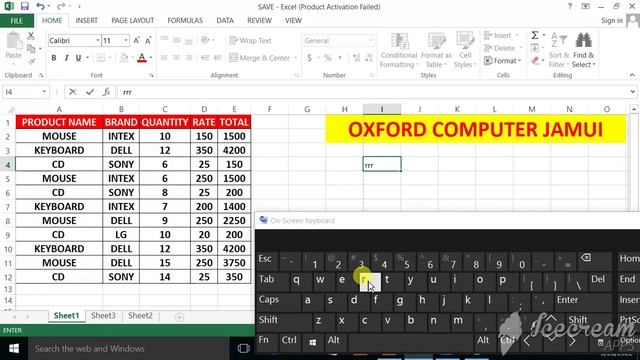Click the AutoSum sigma icon
The image size is (640, 360).
point(535,36)
